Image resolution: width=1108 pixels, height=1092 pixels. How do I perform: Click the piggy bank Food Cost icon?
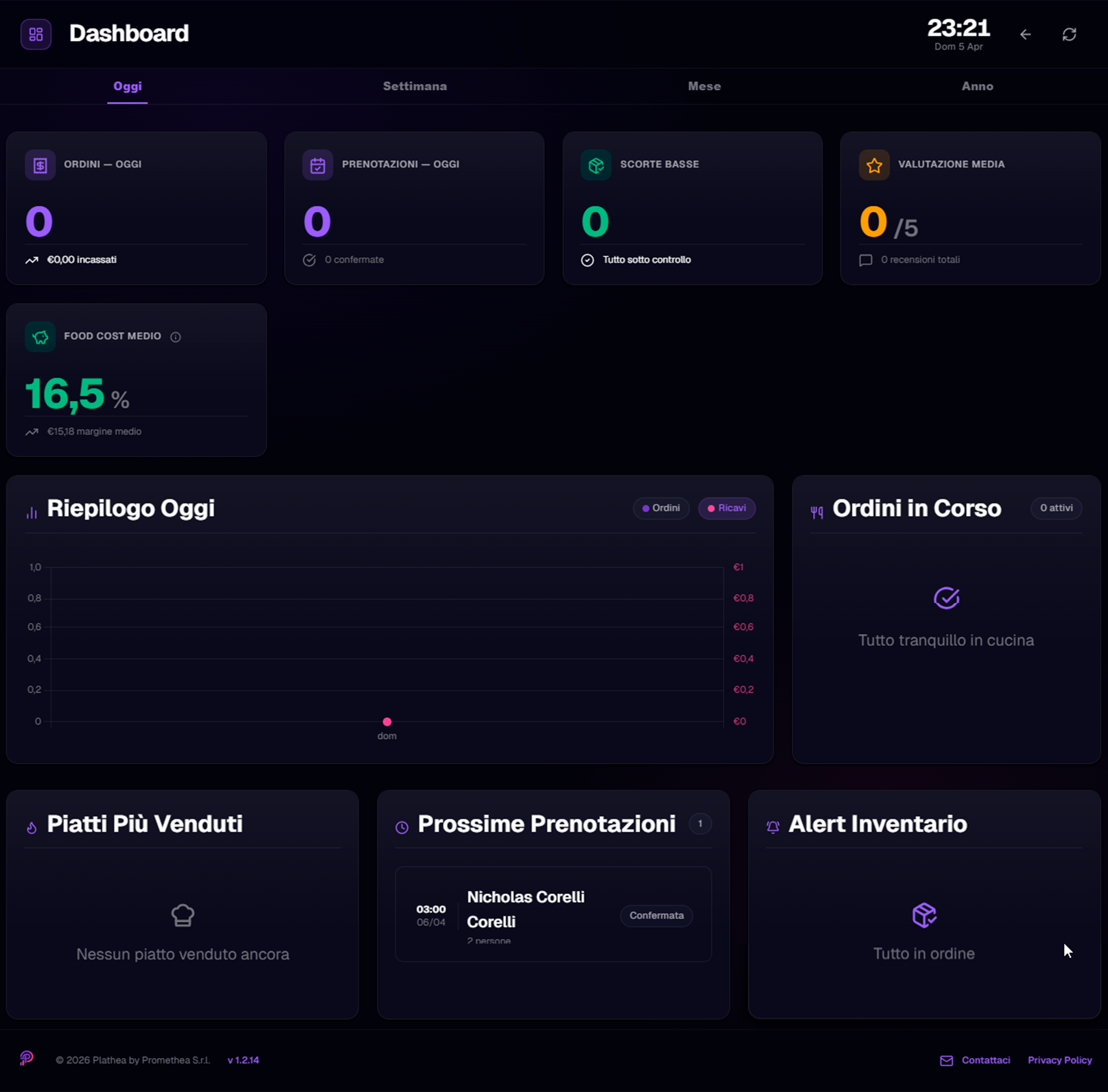(40, 337)
